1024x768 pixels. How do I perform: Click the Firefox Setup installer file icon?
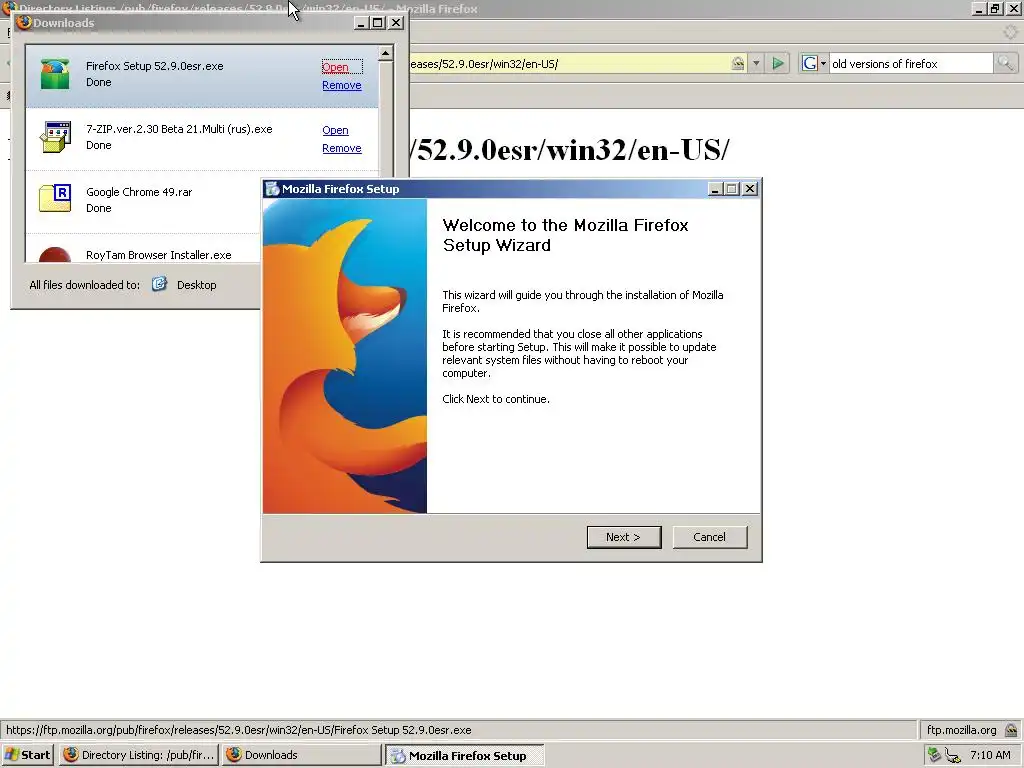tap(55, 74)
